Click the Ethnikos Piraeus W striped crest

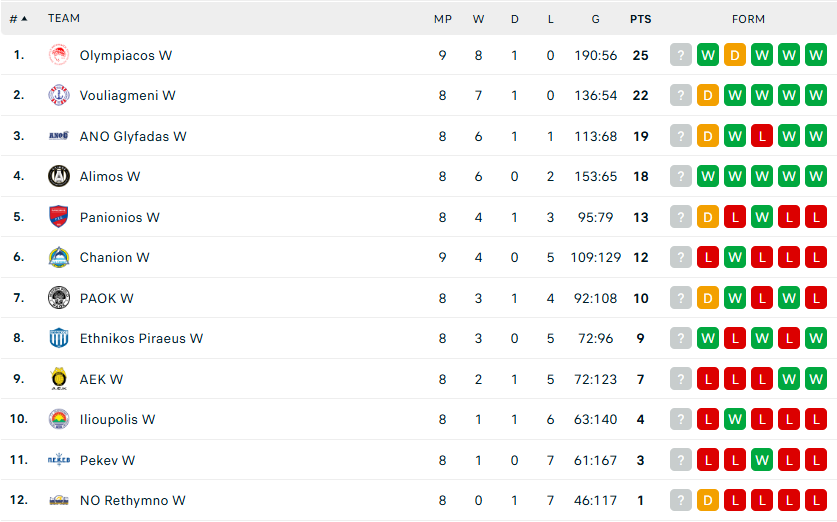click(x=59, y=338)
